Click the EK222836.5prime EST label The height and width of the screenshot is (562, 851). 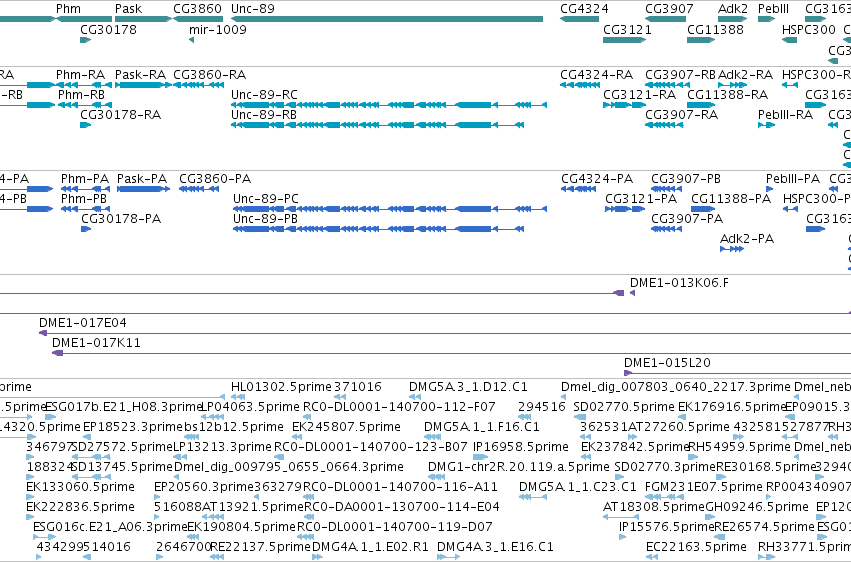(80, 507)
